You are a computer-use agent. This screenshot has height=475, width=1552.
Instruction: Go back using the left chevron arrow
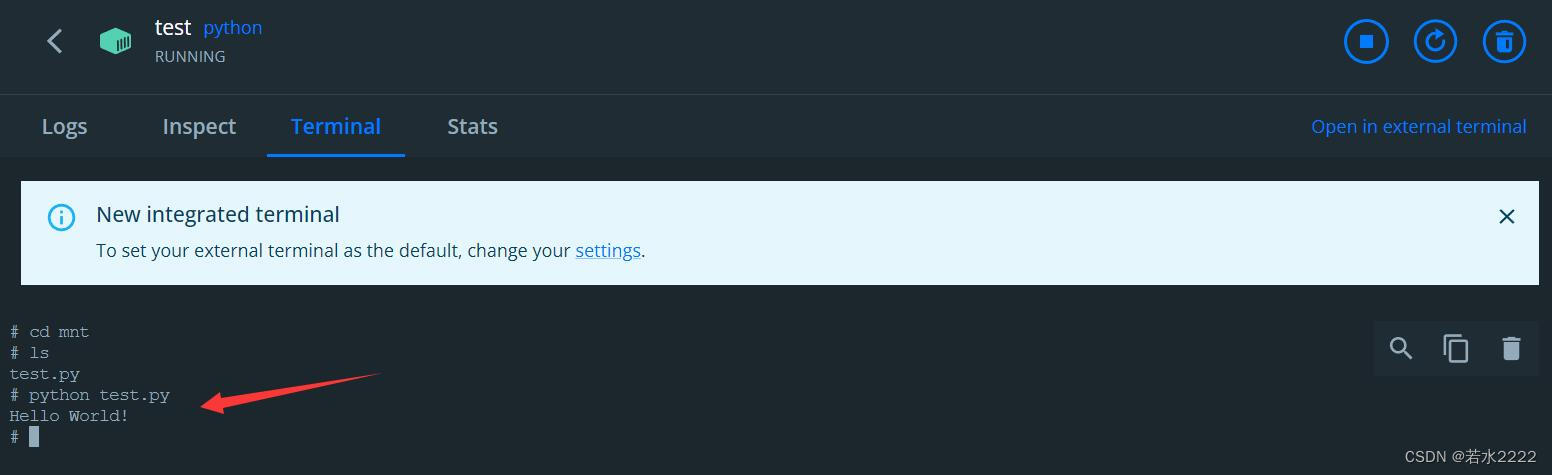pyautogui.click(x=55, y=41)
